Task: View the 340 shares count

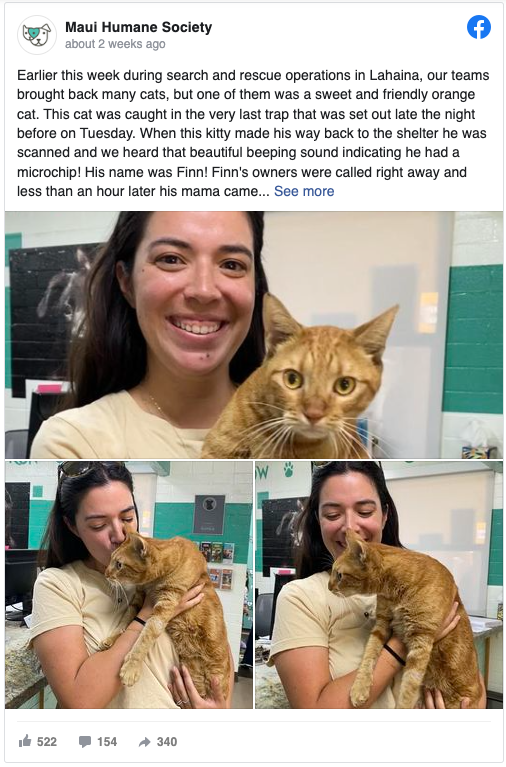Action: click(167, 742)
